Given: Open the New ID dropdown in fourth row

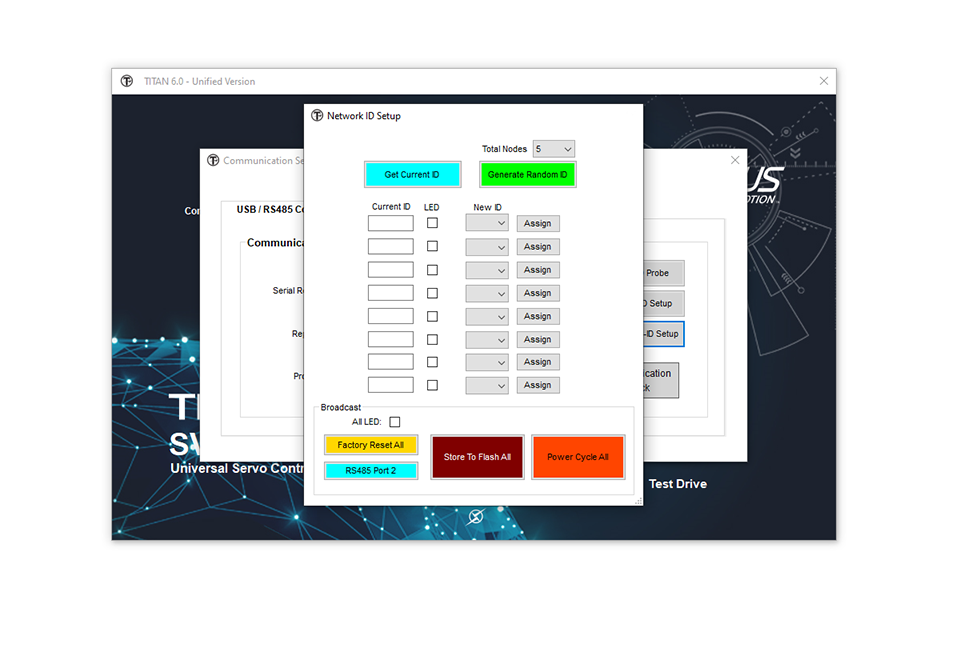Looking at the screenshot, I should [x=487, y=293].
